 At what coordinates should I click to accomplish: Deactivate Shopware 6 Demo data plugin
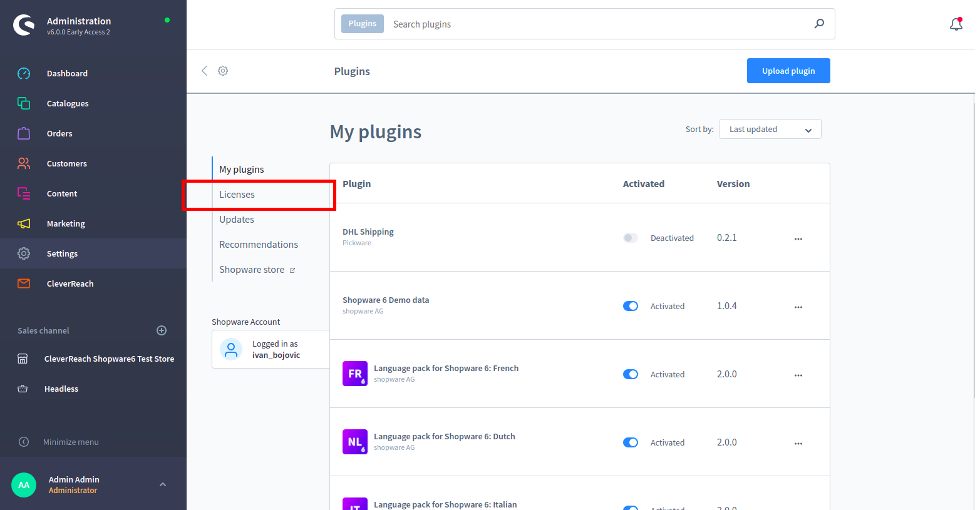coord(630,306)
